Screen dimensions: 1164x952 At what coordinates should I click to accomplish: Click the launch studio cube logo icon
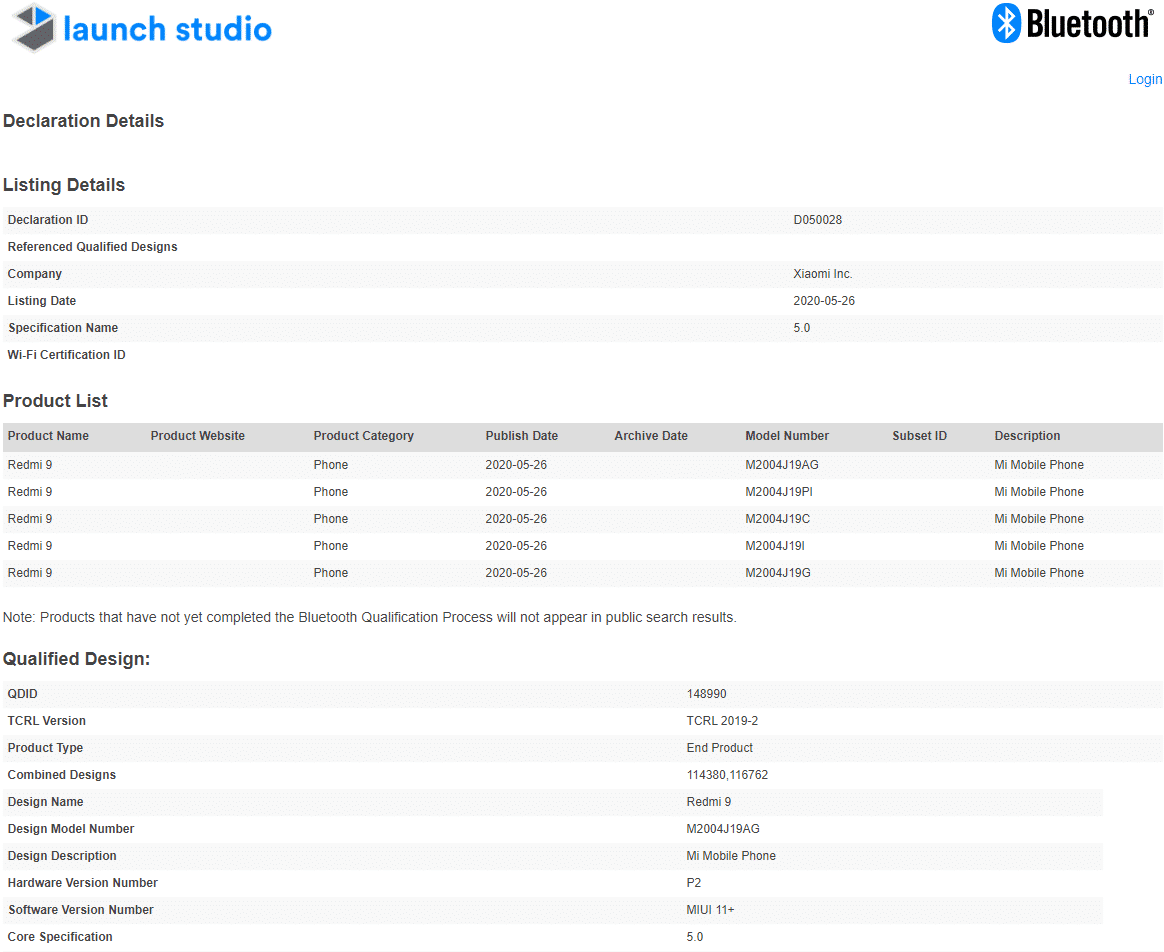point(33,27)
